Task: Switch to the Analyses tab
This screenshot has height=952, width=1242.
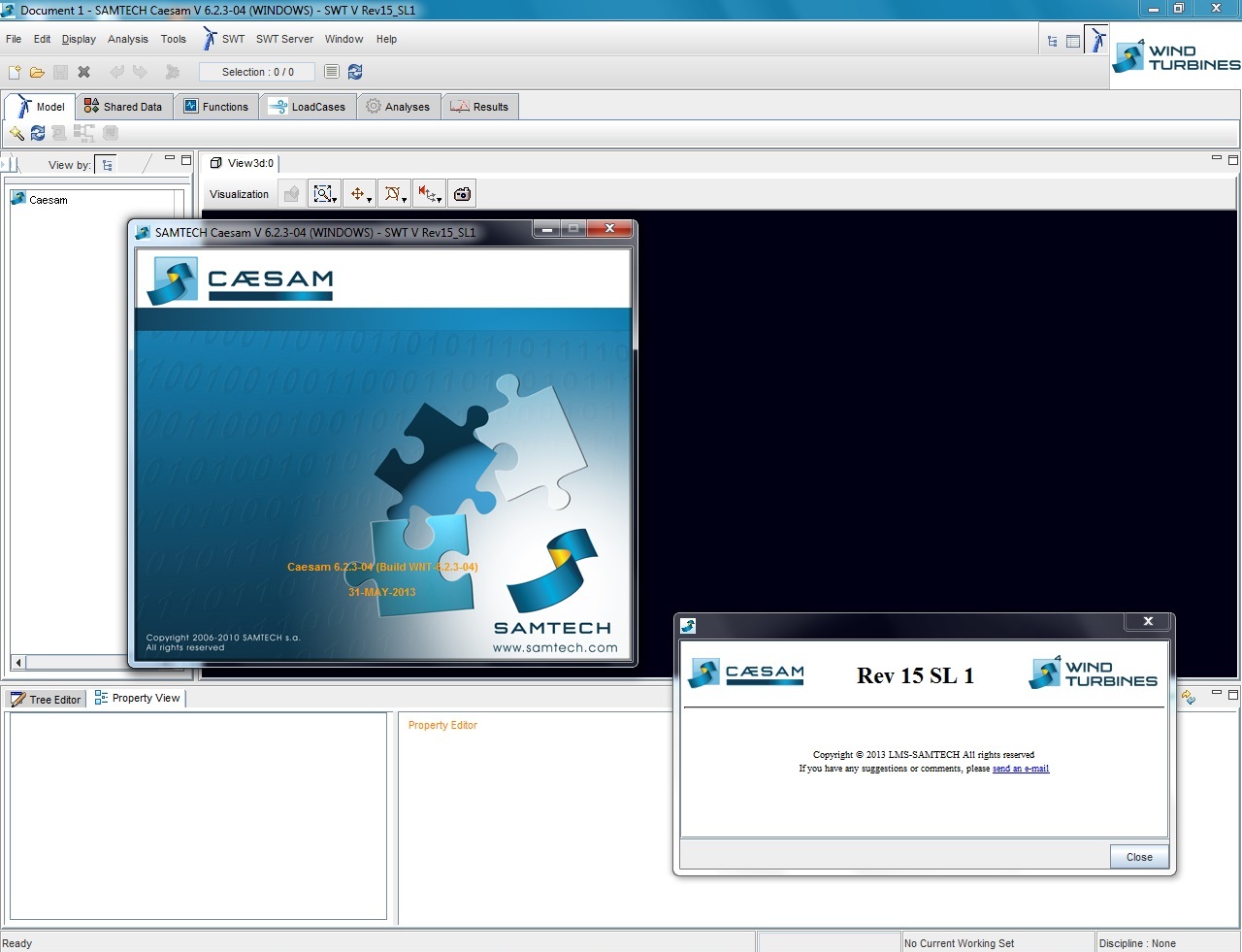Action: tap(399, 107)
